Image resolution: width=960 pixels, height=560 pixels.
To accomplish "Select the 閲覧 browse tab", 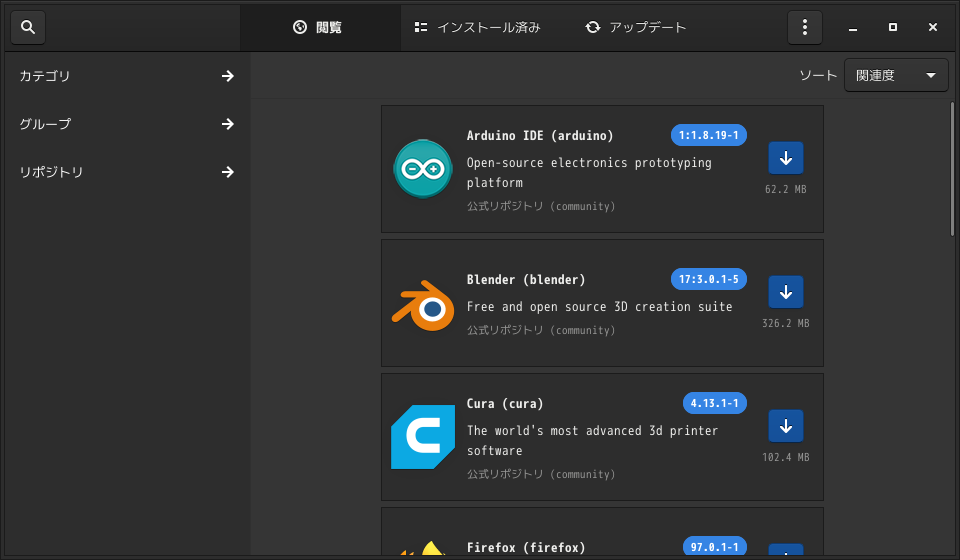I will 318,27.
